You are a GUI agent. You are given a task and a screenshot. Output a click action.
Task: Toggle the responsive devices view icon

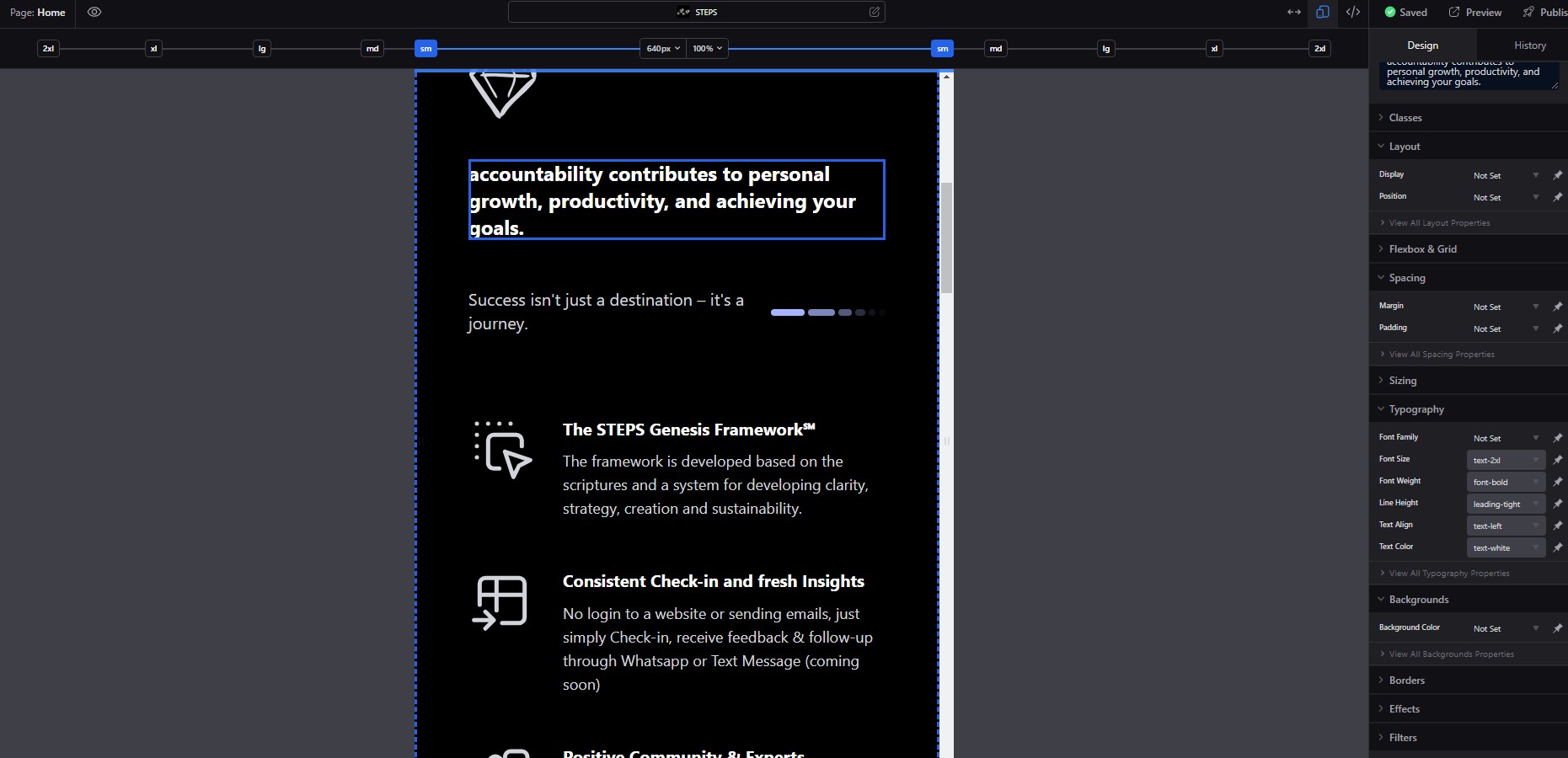1323,12
